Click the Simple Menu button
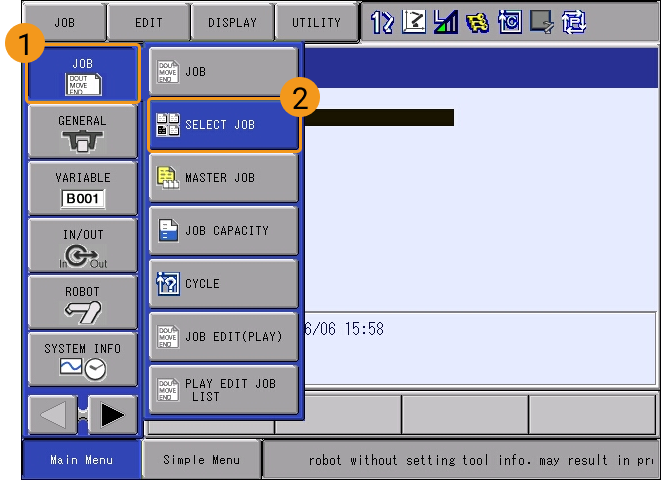Screen dimensions: 661x480 coord(201,460)
